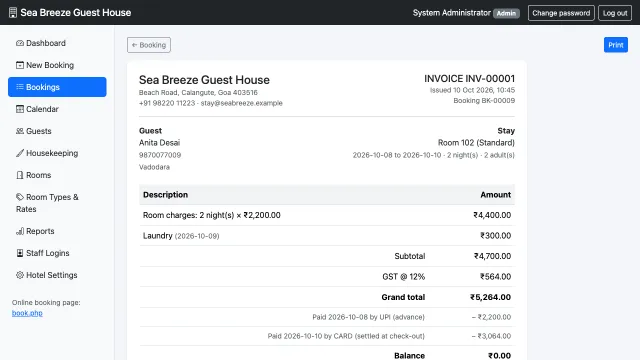Viewport: 640px width, 360px height.
Task: Click the phone number 9870077009
Action: coord(160,155)
